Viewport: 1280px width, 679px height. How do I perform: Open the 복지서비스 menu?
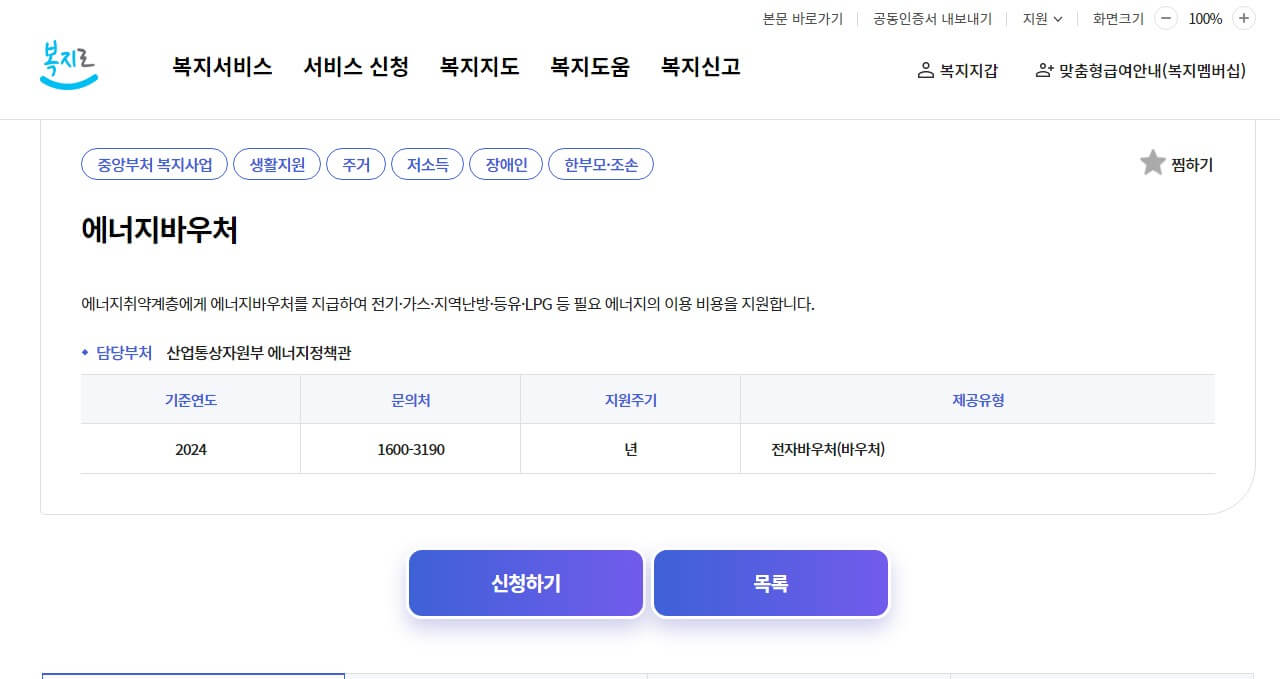(221, 67)
